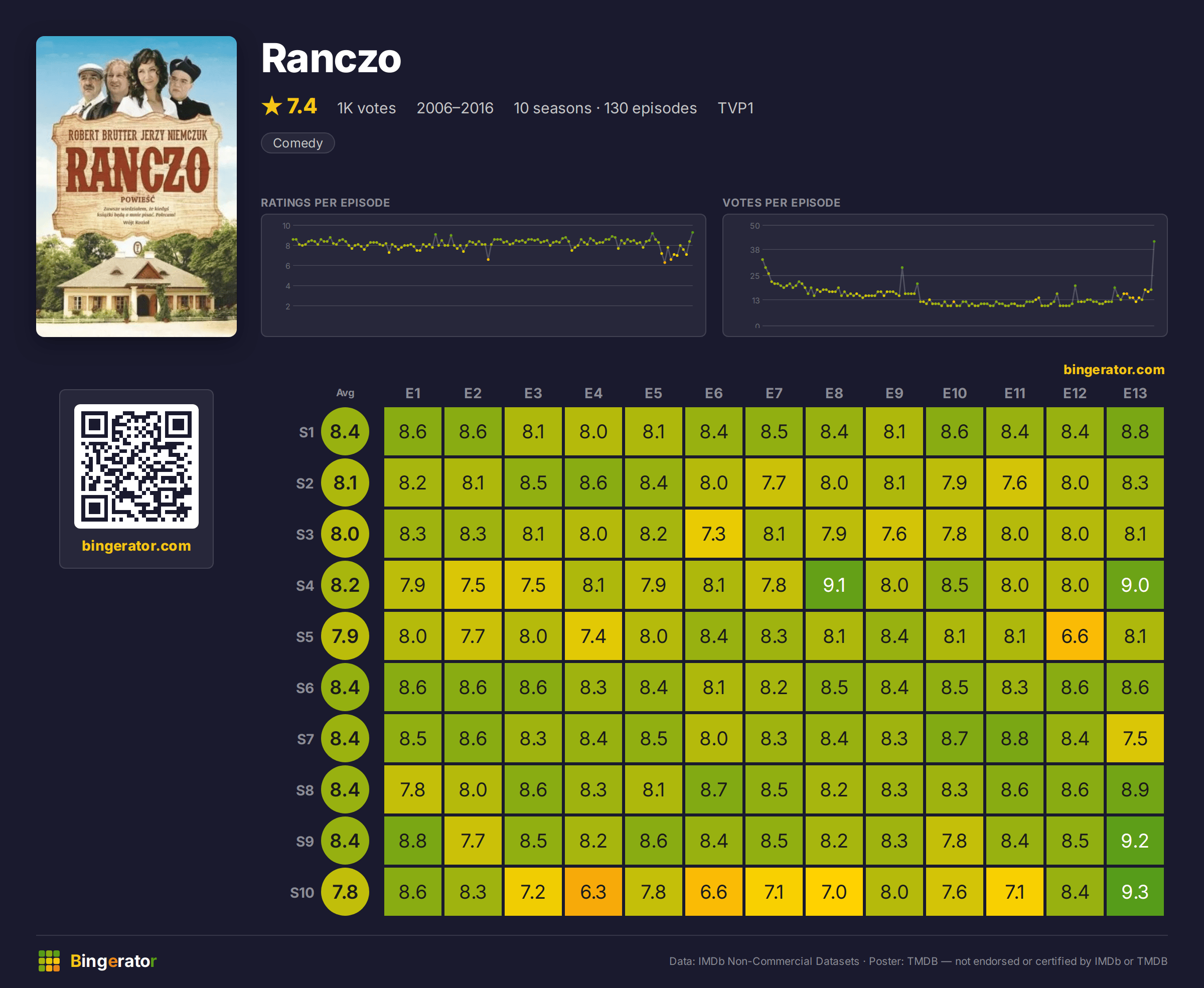The width and height of the screenshot is (1204, 988).
Task: Click the S4 E8 cell rated 9.1
Action: click(834, 585)
